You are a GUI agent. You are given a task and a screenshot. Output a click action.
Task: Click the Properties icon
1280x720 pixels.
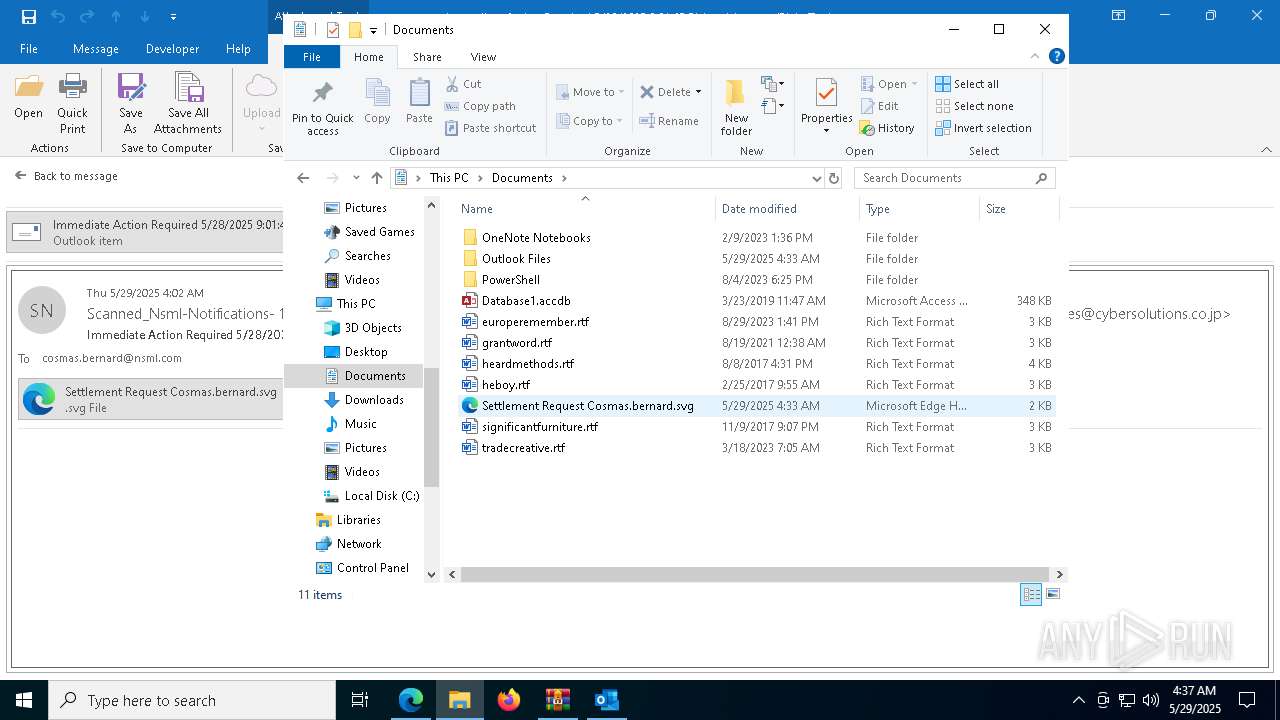point(826,93)
